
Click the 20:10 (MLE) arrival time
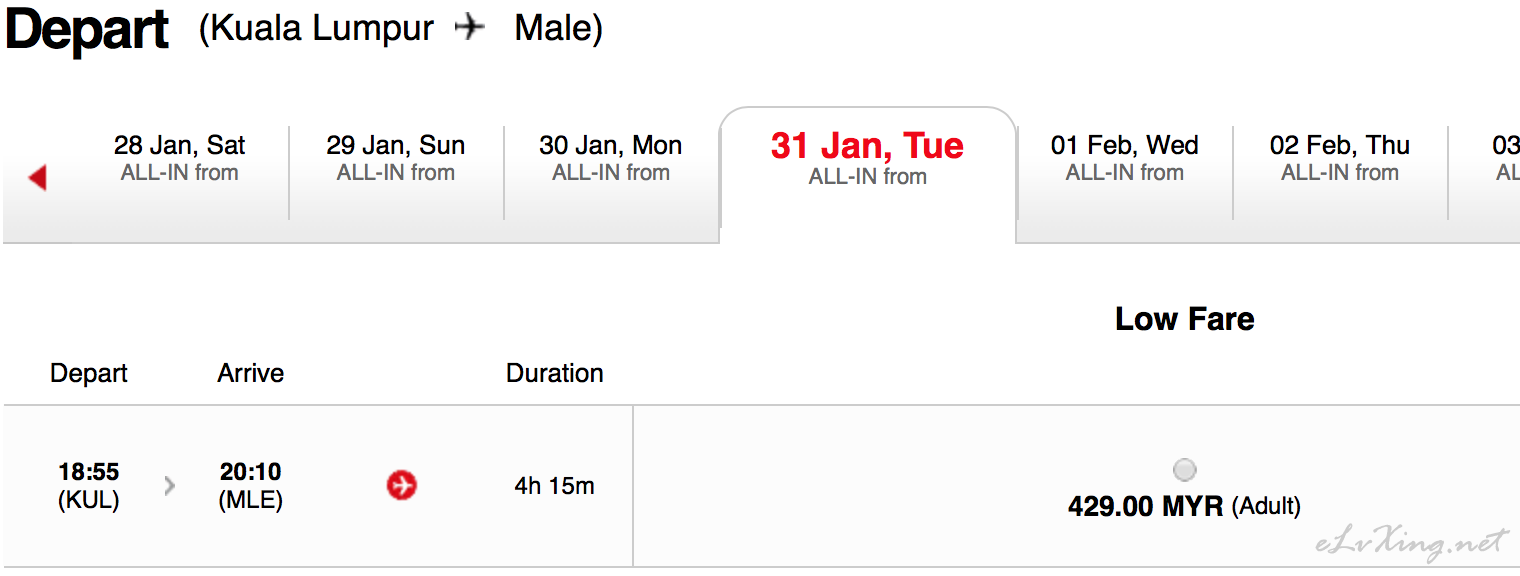click(x=251, y=486)
